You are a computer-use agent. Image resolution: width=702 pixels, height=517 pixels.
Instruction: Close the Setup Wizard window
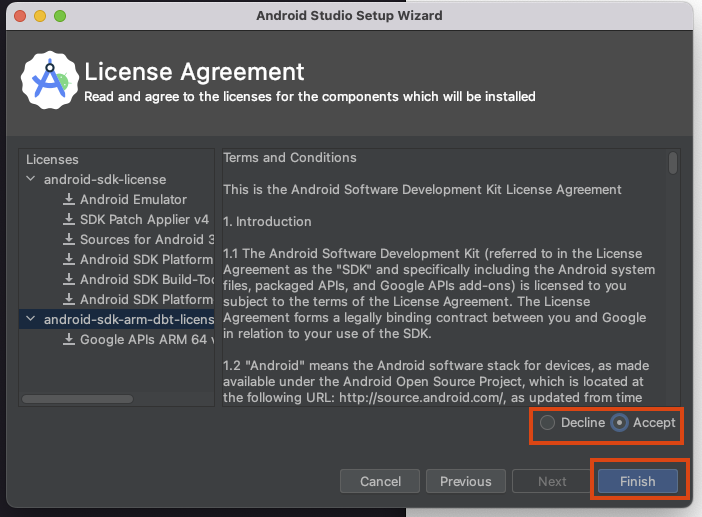coord(20,16)
